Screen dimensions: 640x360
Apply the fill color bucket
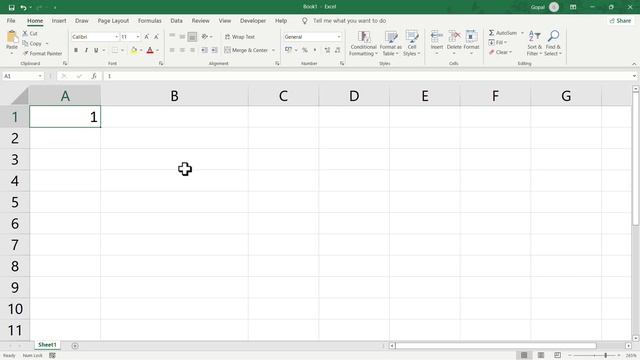click(134, 50)
